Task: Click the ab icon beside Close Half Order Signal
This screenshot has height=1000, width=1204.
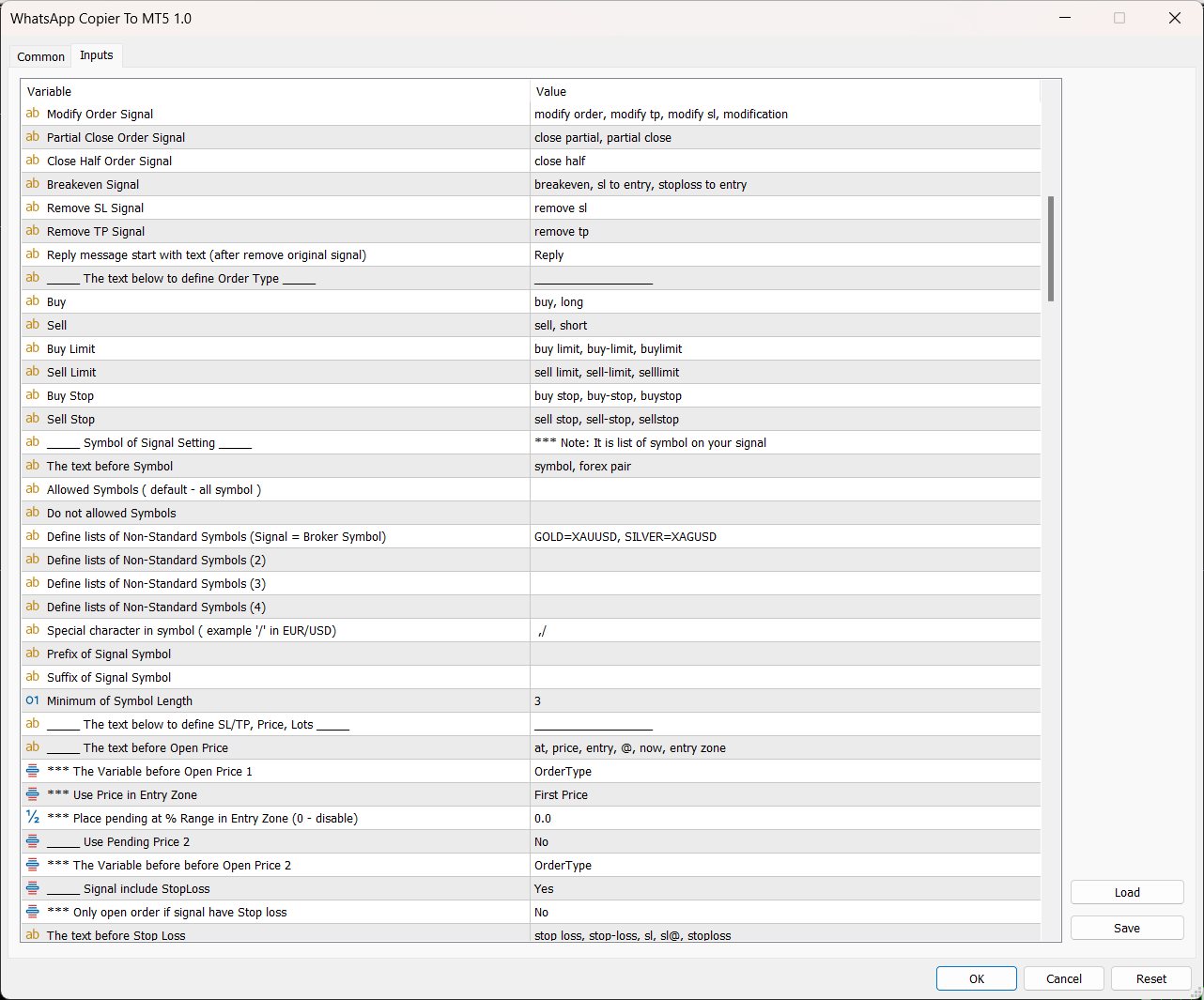Action: tap(33, 161)
